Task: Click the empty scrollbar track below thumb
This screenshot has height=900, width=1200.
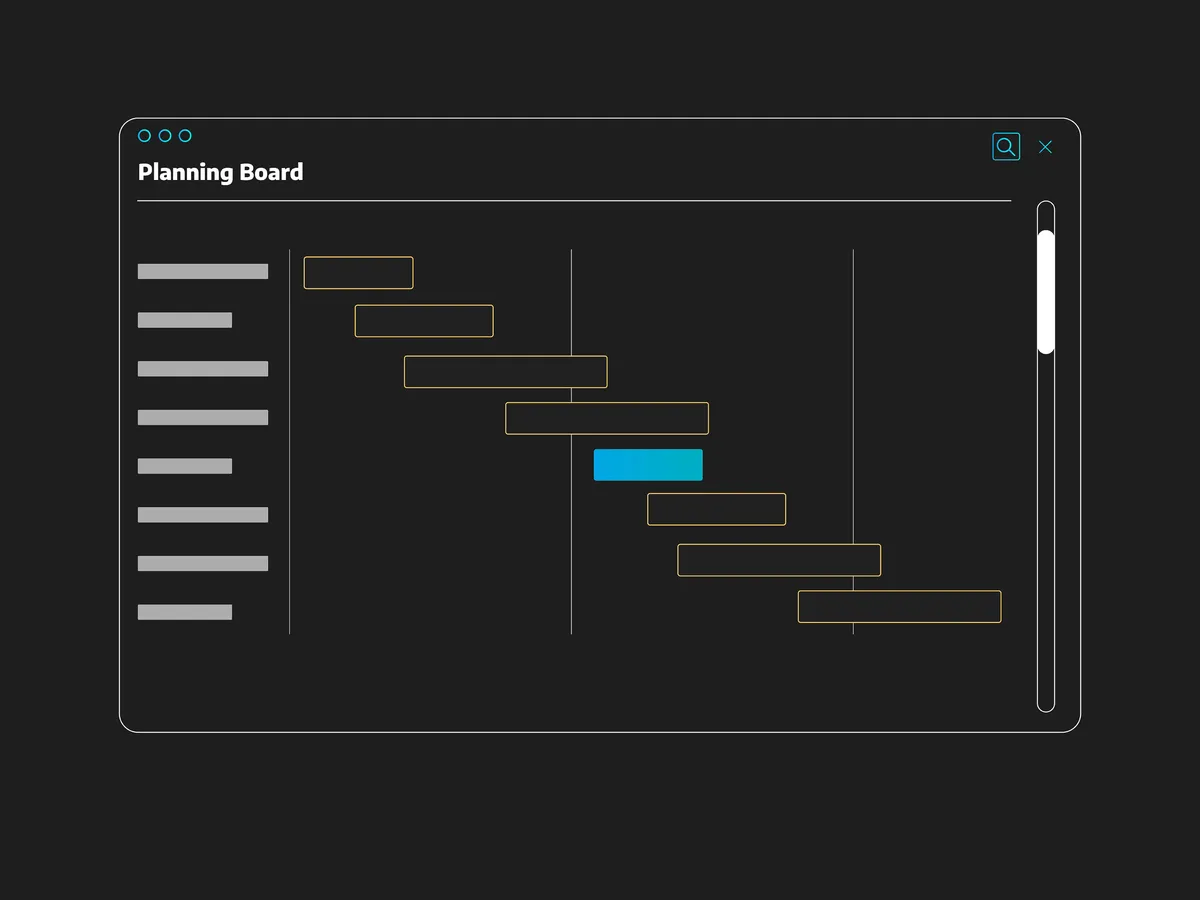Action: [x=1046, y=530]
